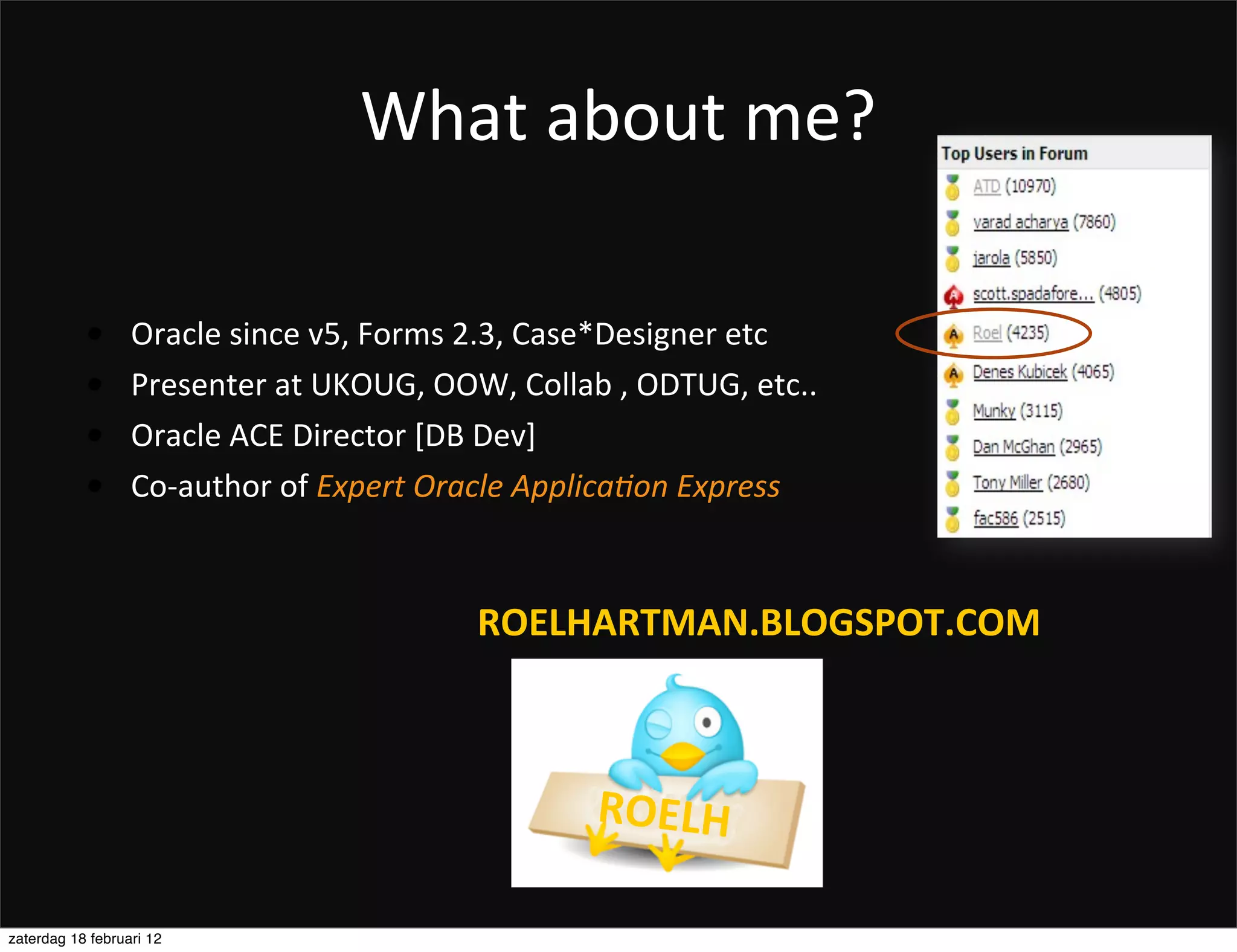Click the ROELHARTMAN.BLOGSPOT.COM text
Viewport: 1237px width, 952px height.
point(759,623)
